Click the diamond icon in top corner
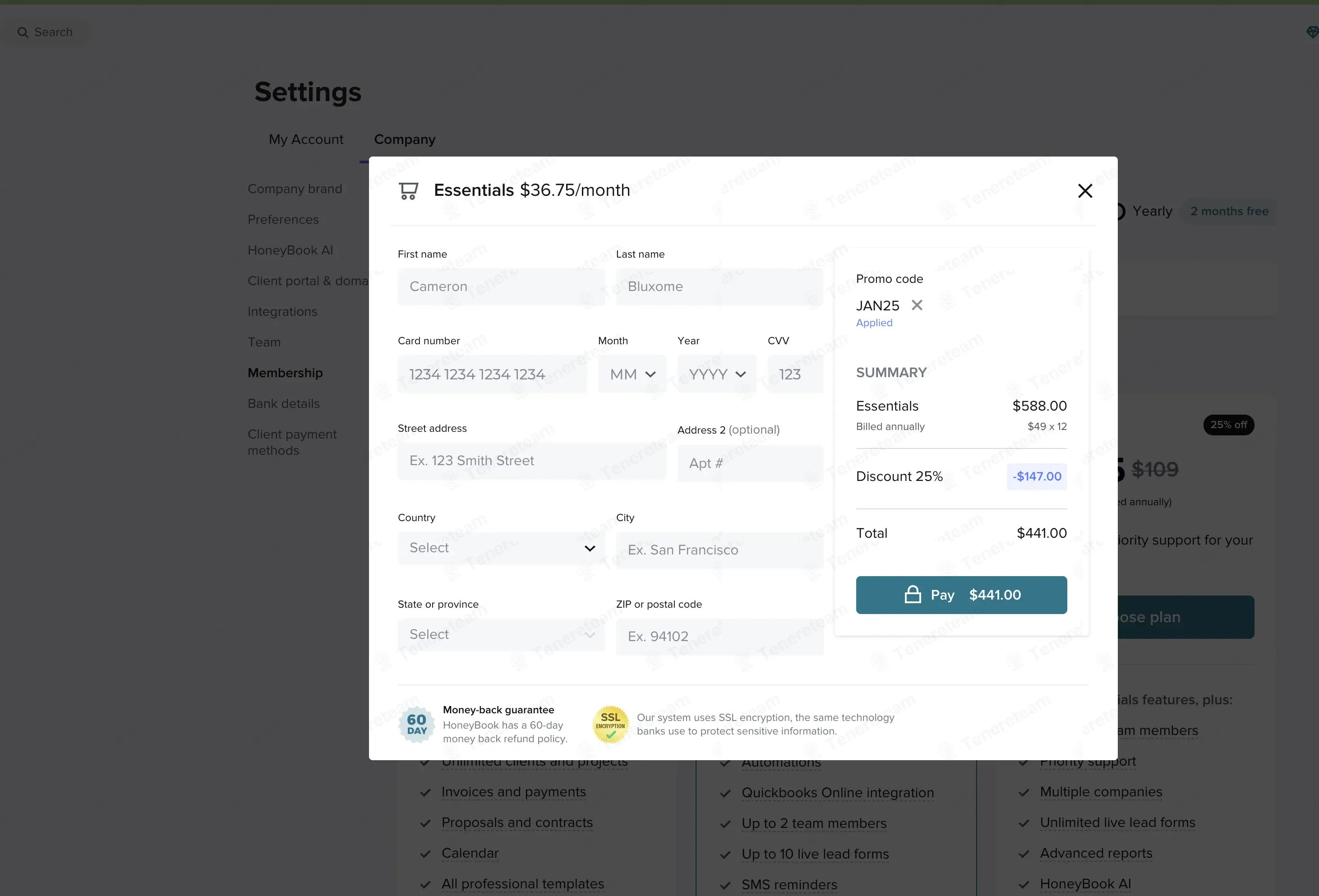Screen dimensions: 1319x896 pyautogui.click(x=1312, y=32)
